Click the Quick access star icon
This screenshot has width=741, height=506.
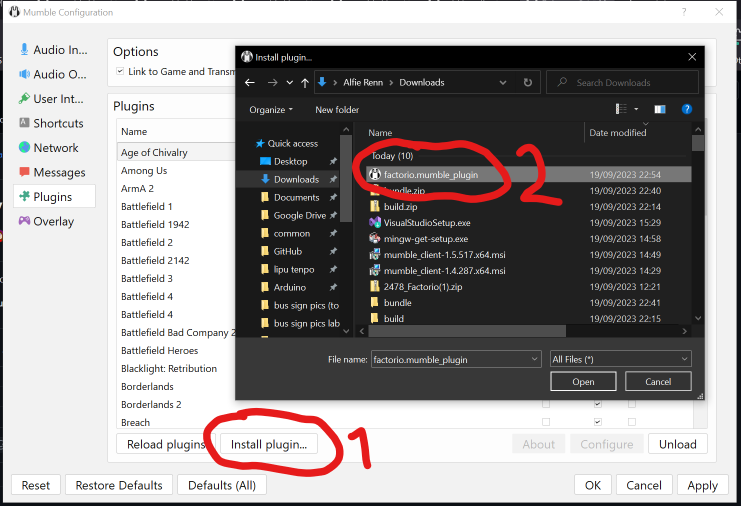click(259, 143)
